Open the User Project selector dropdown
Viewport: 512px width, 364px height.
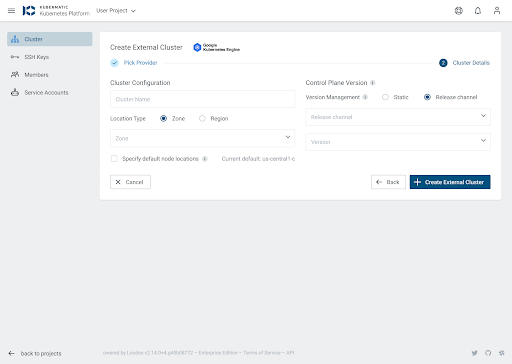click(116, 11)
